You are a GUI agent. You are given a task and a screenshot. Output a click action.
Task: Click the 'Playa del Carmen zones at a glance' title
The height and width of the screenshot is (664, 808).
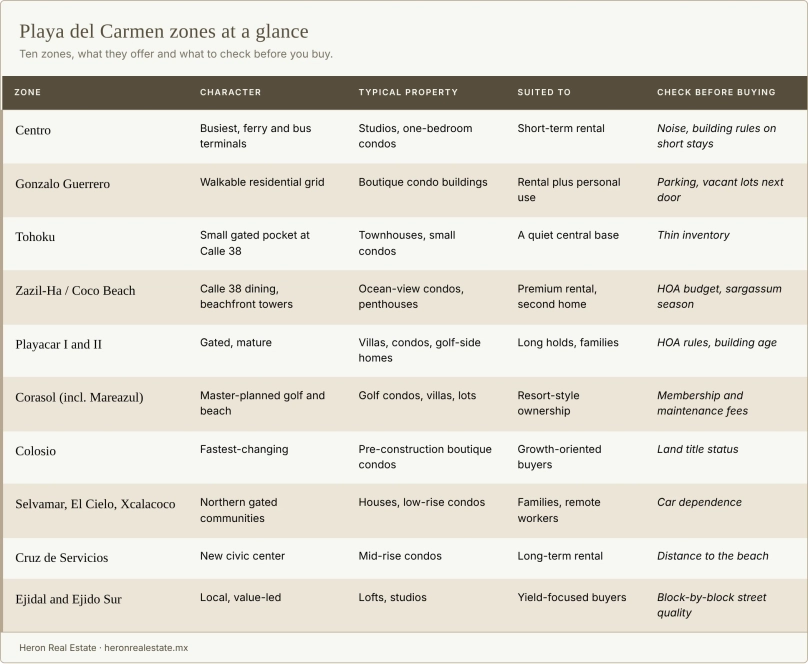pyautogui.click(x=164, y=31)
